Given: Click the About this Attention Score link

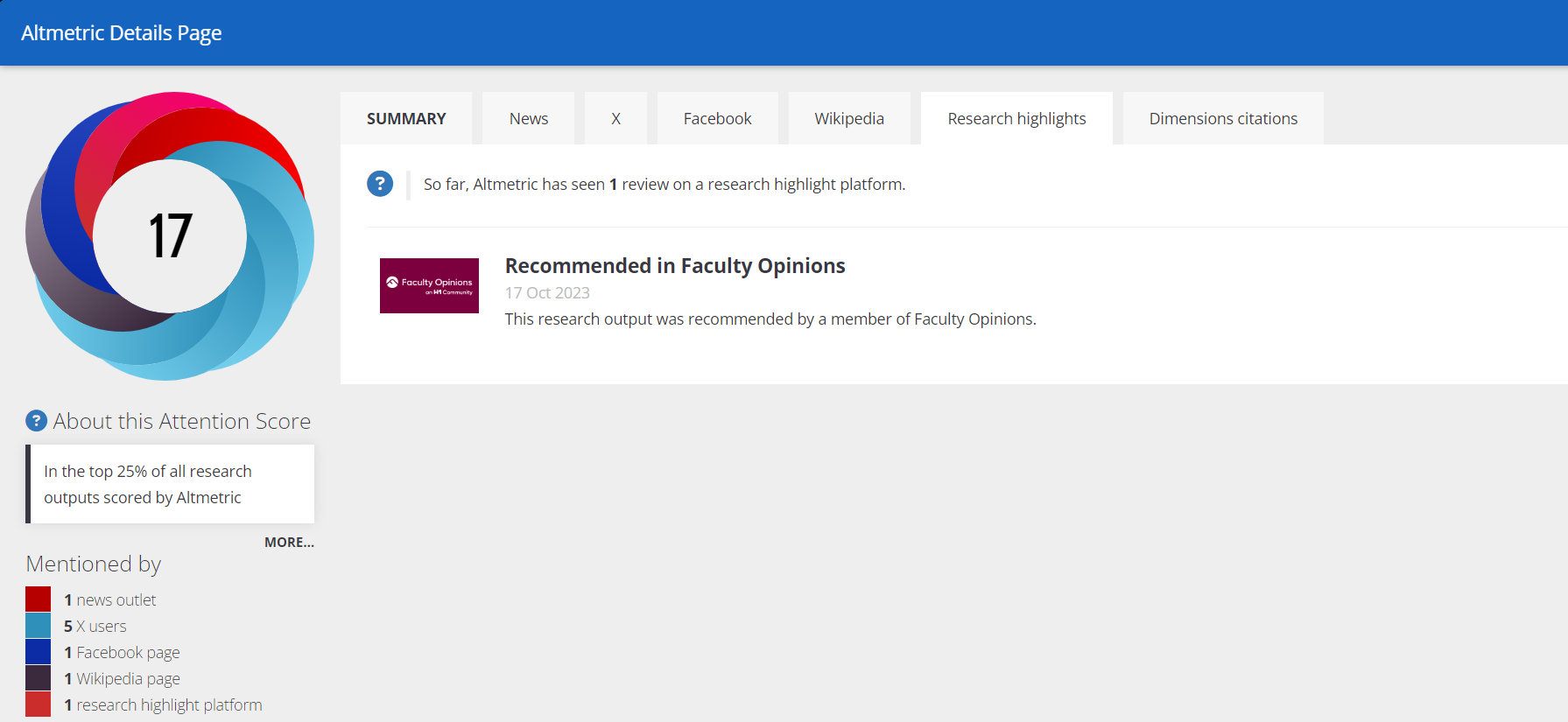Looking at the screenshot, I should pos(182,421).
